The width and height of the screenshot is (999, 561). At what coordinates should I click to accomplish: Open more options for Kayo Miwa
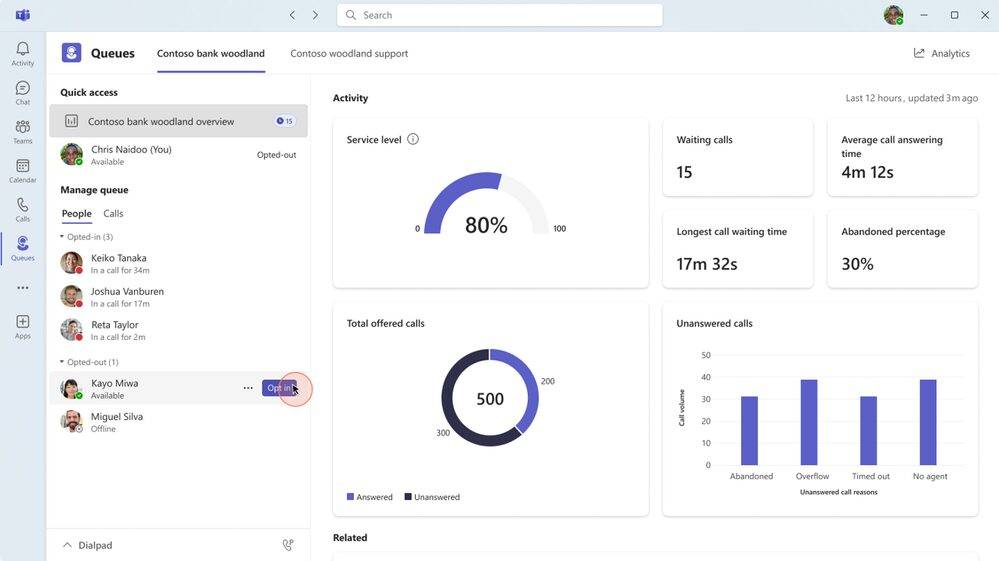click(248, 388)
